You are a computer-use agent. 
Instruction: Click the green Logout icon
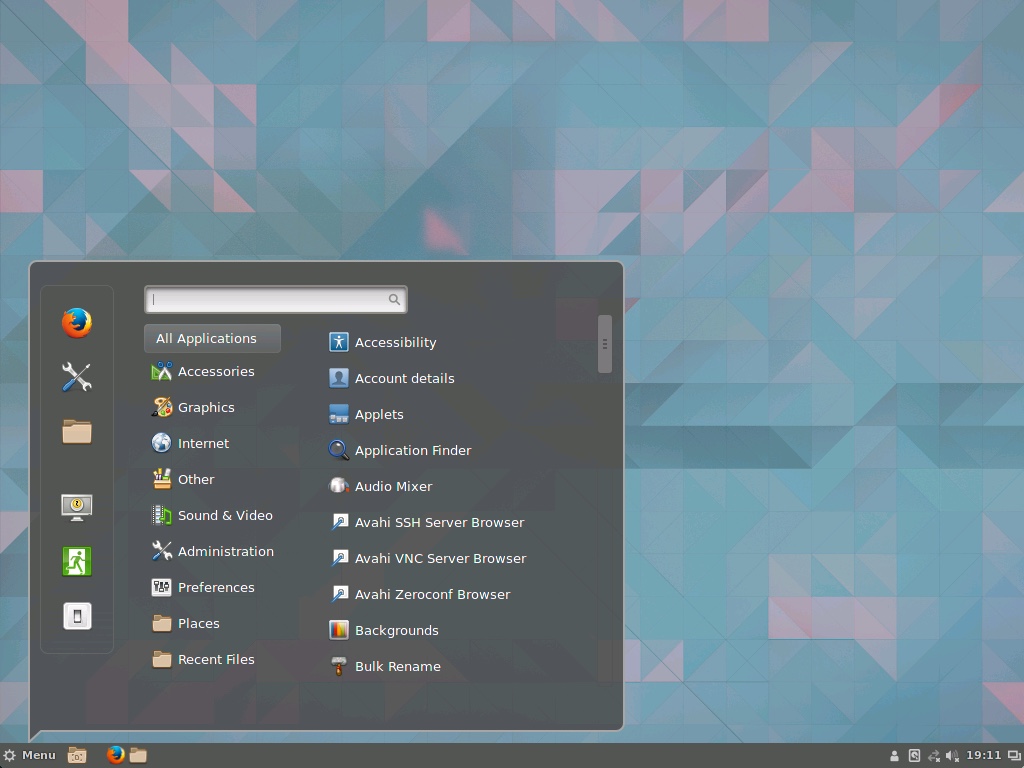(x=76, y=561)
